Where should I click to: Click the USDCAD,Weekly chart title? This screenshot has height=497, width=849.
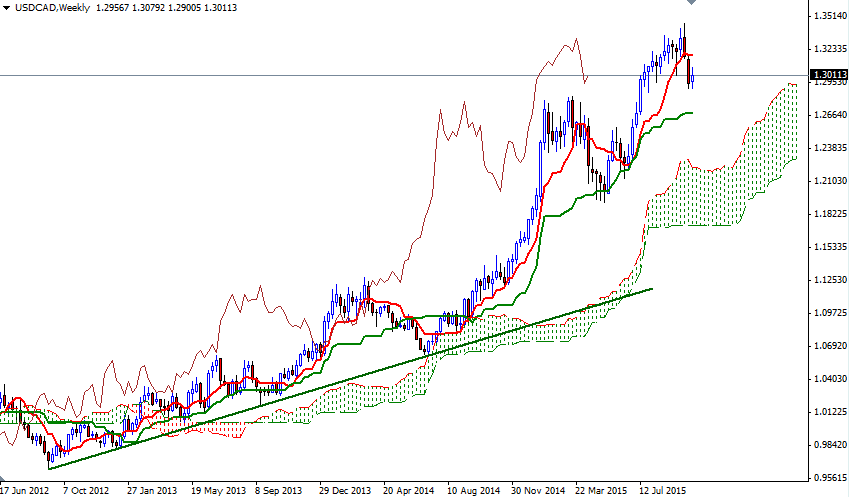[x=48, y=9]
